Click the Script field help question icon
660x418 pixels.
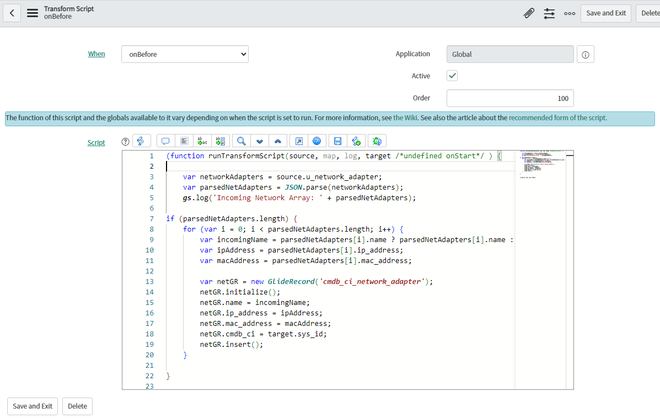pyautogui.click(x=125, y=142)
